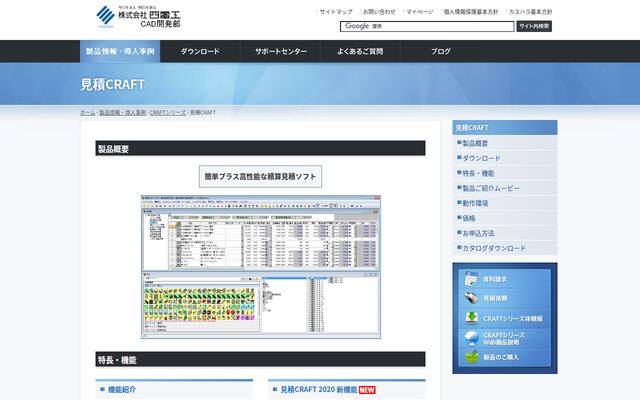Viewport: 640px width, 400px height.
Task: Open 見積CRAFT 2020 新機能 link
Action: pos(319,389)
